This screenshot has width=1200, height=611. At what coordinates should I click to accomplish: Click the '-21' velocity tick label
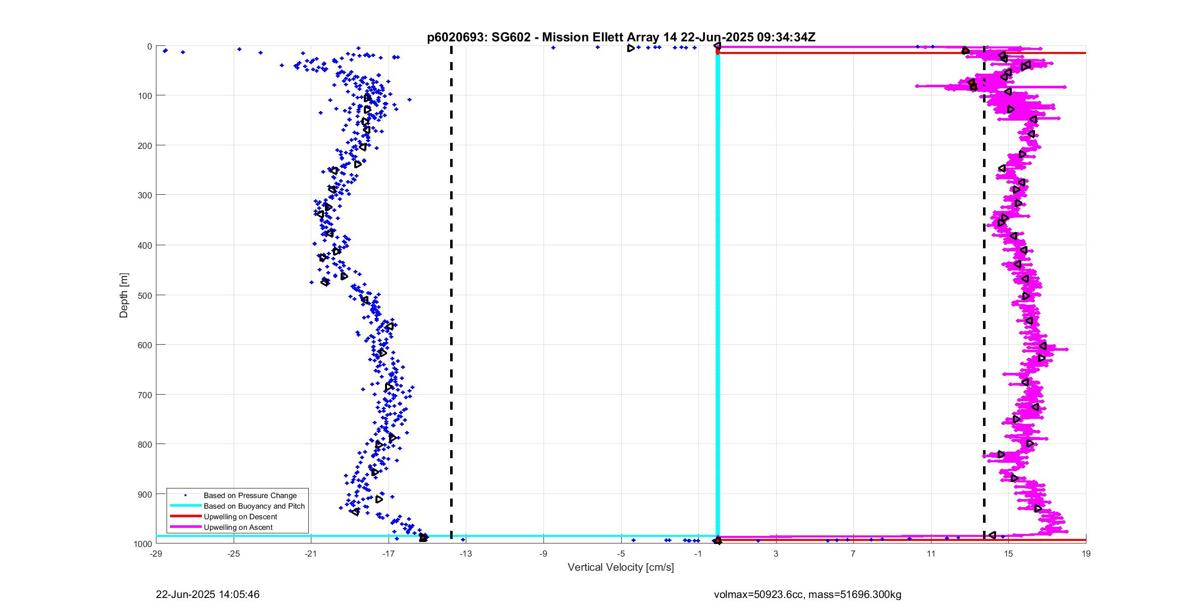point(311,553)
